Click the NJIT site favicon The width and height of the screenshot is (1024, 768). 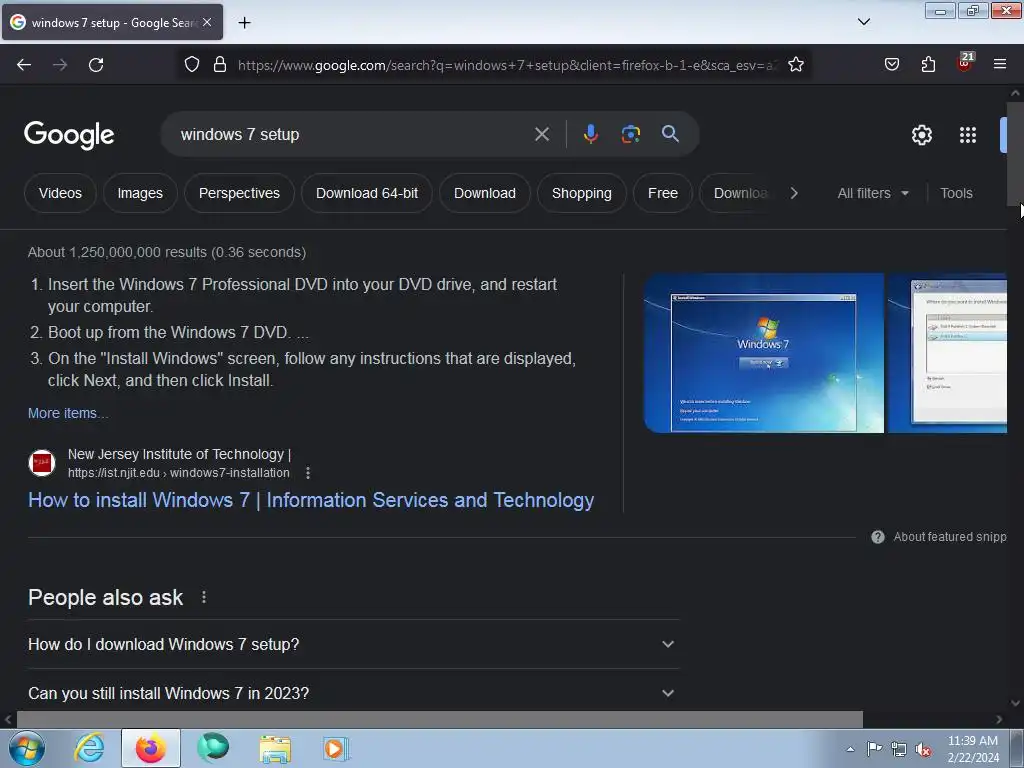pos(42,463)
